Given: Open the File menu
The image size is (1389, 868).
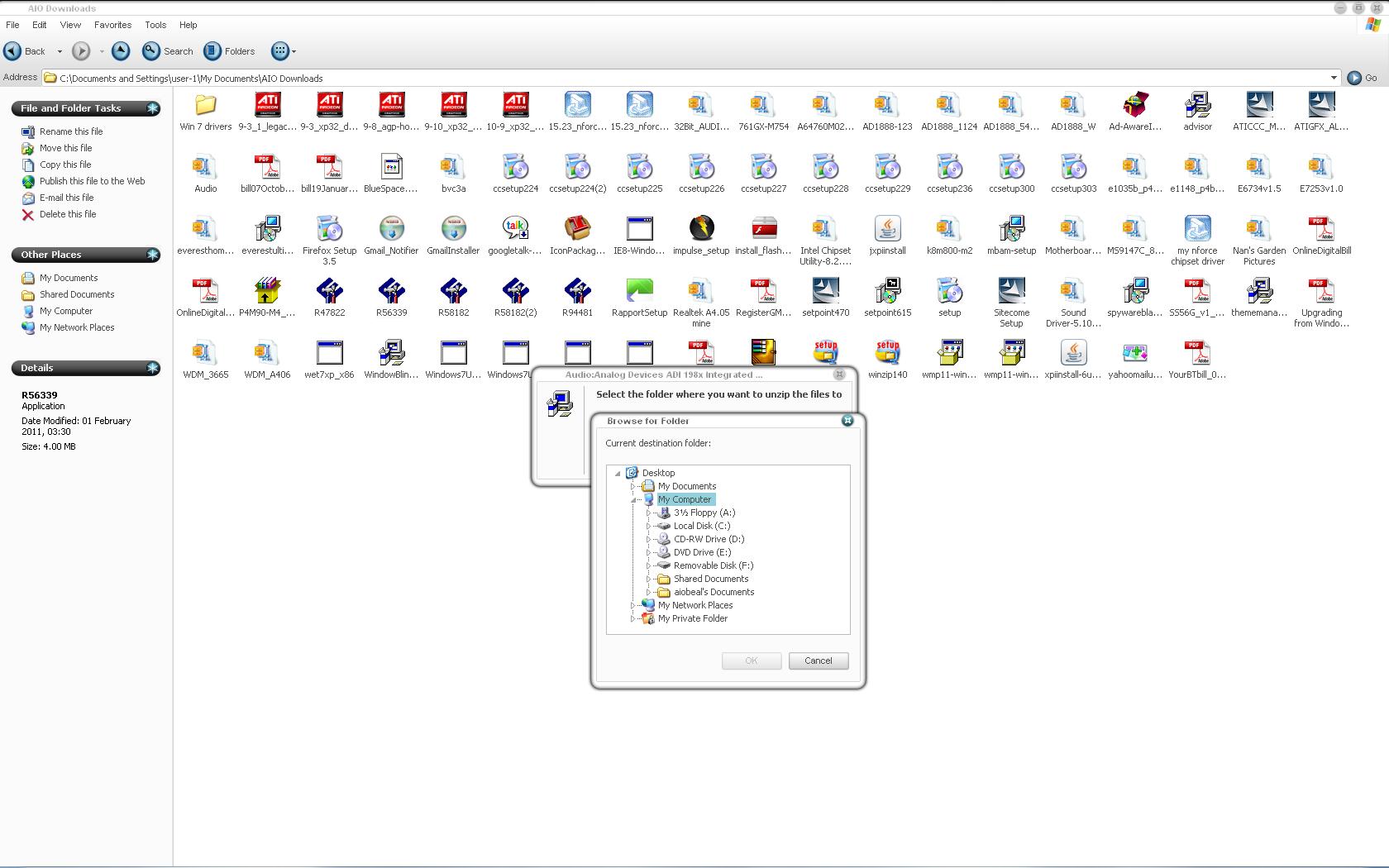Looking at the screenshot, I should coord(12,25).
